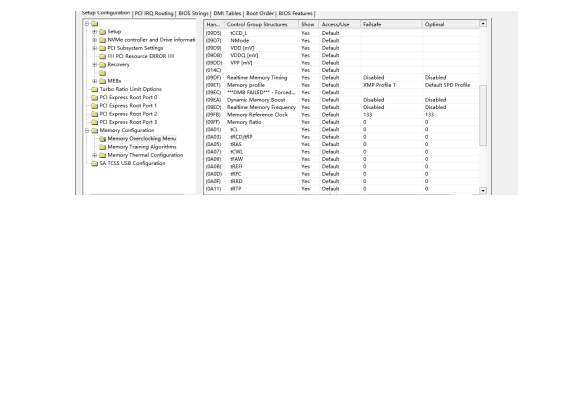Switch to the PCI IRQ Routing tab
The width and height of the screenshot is (573, 397).
154,14
